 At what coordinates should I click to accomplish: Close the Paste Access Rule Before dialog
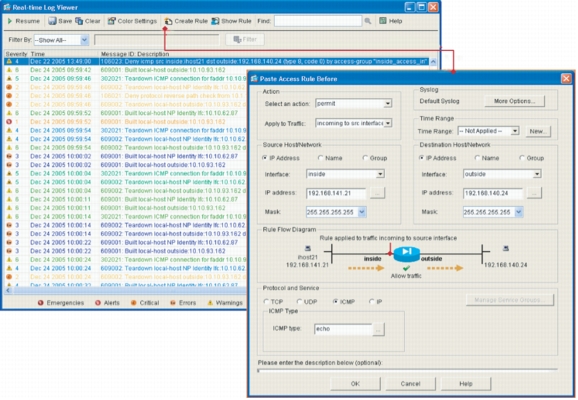566,79
